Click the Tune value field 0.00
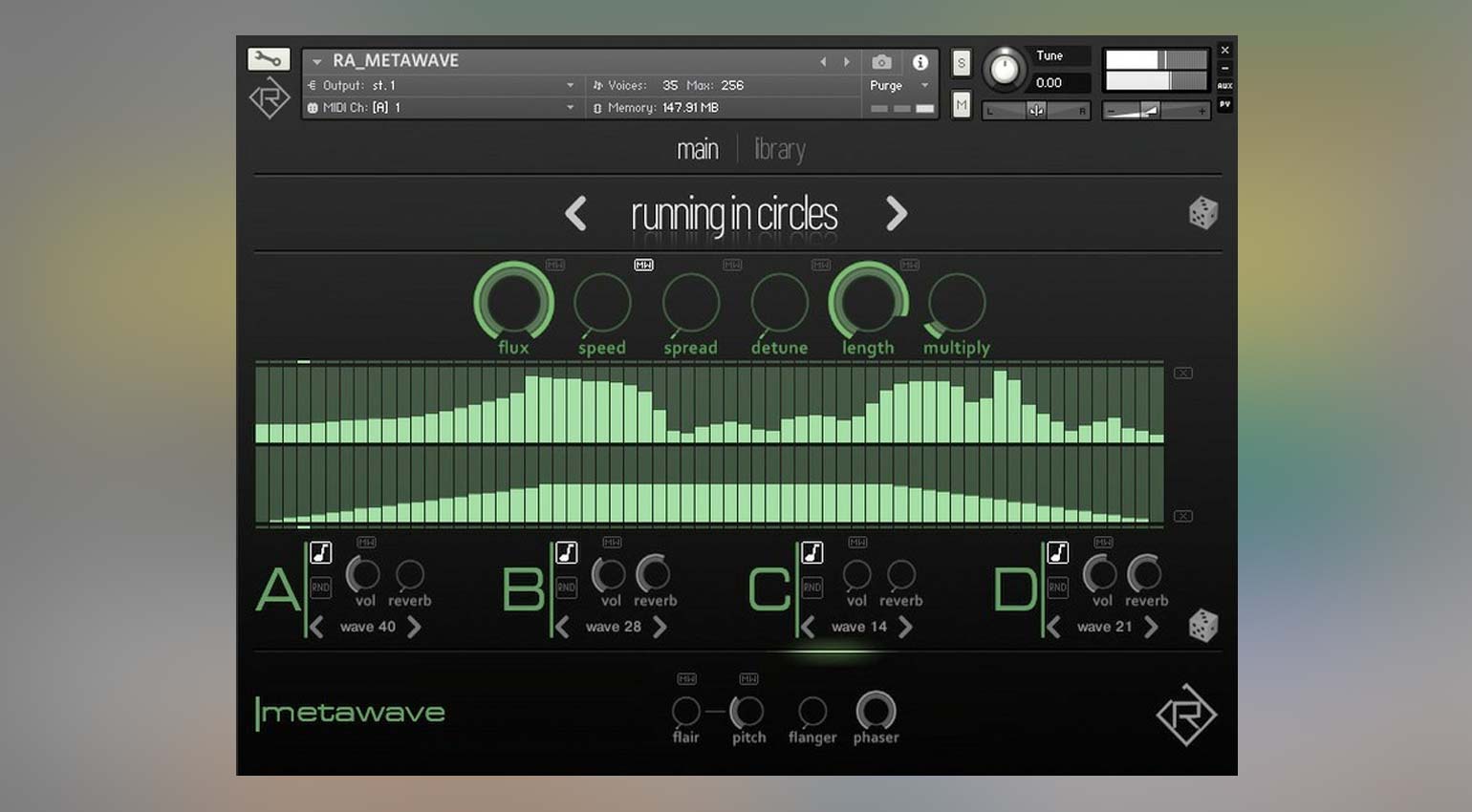Screen dimensions: 1472x812 1059,83
